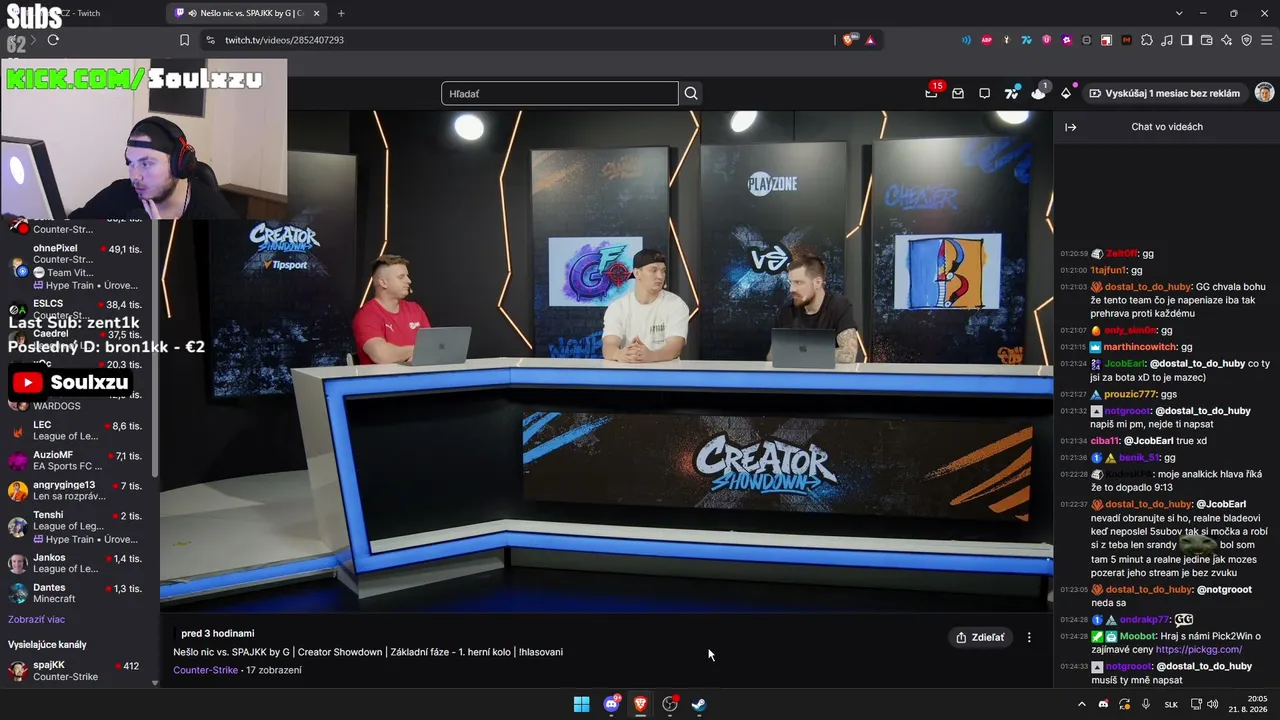Bookmark this page in the address bar
This screenshot has height=720, width=1280.
pos(184,40)
